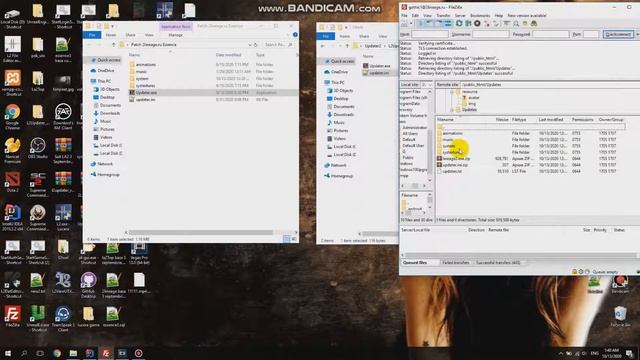Image resolution: width=640 pixels, height=360 pixels.
Task: Open GitHub Desktop icon on desktop
Action: 88,283
